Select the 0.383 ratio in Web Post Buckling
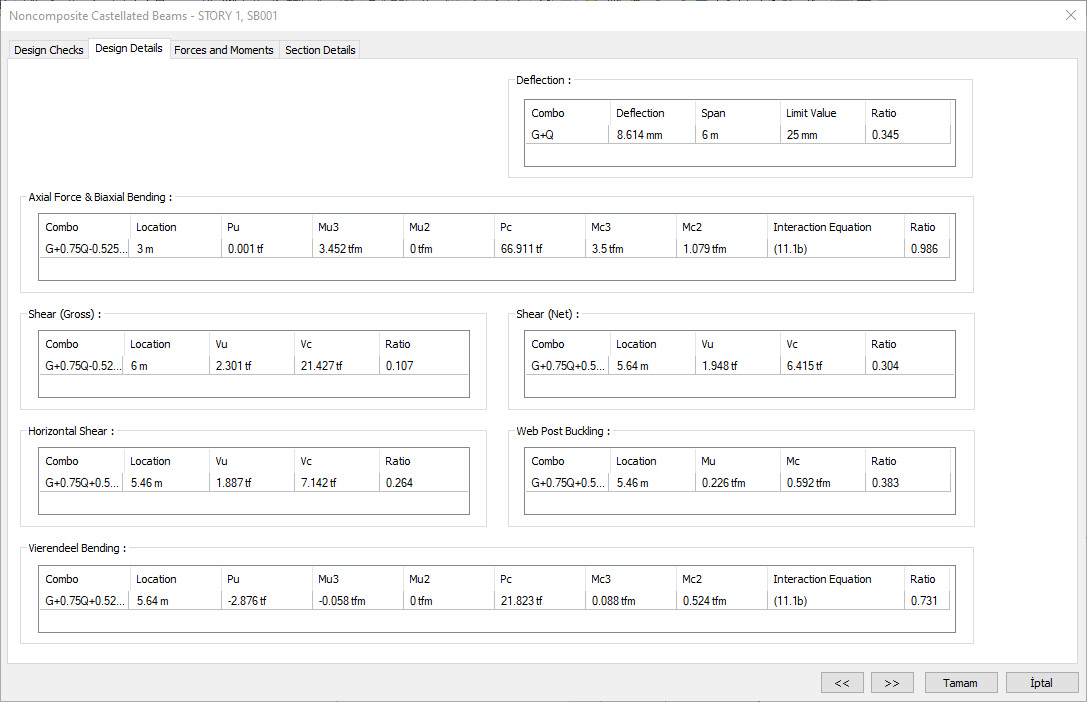Image resolution: width=1087 pixels, height=702 pixels. point(885,483)
